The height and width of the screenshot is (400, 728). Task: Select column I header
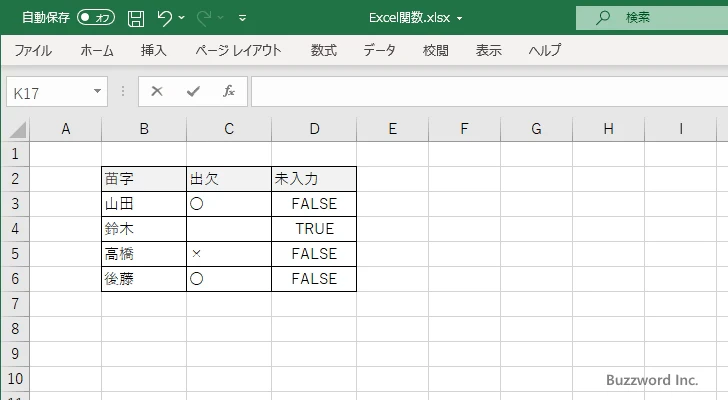pos(681,129)
